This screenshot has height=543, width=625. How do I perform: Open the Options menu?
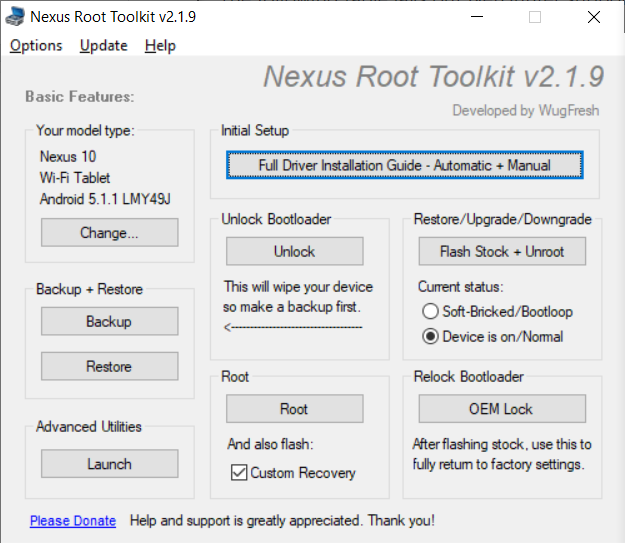pyautogui.click(x=36, y=46)
